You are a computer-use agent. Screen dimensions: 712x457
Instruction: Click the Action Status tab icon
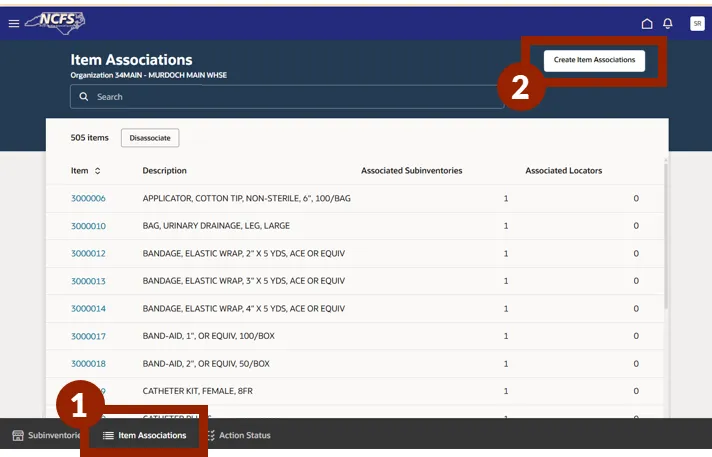tap(210, 436)
